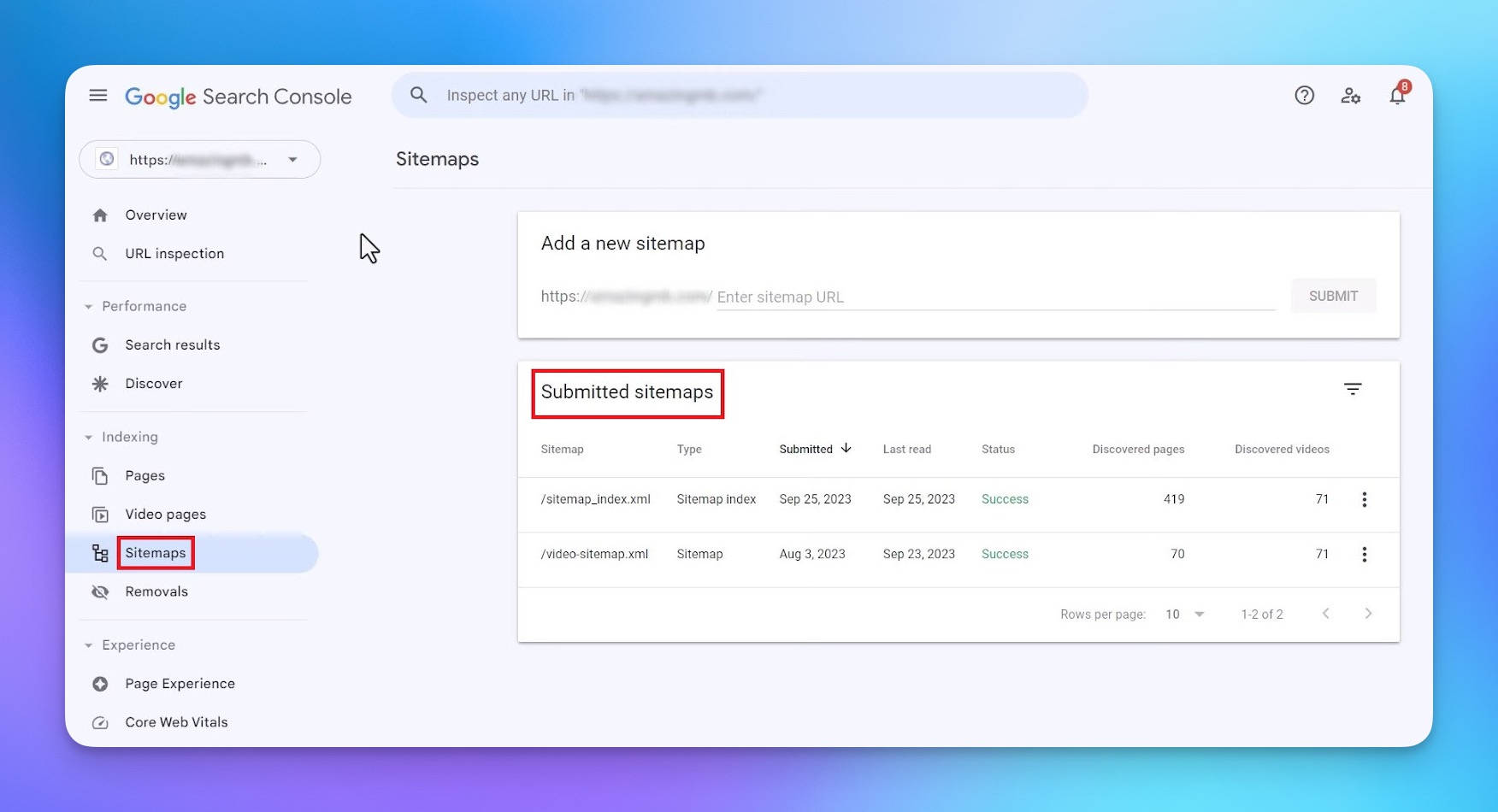Open Core Web Vitals from the sidebar
The height and width of the screenshot is (812, 1498).
[x=176, y=721]
